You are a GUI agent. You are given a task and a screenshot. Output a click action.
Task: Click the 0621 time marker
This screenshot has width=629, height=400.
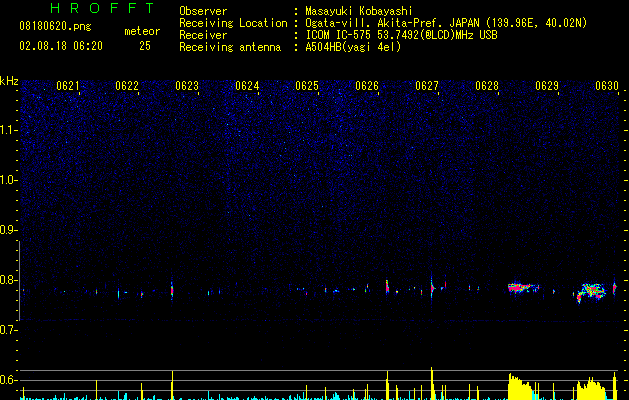(x=67, y=86)
